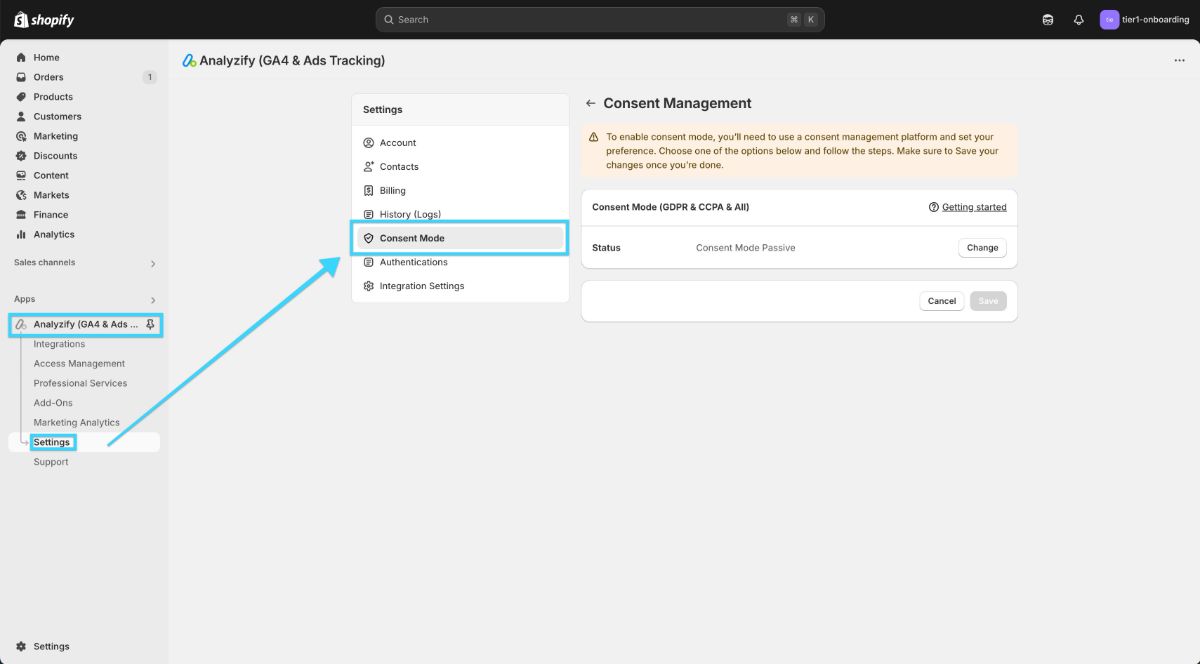The width and height of the screenshot is (1200, 664).
Task: Open the History (Logs) menu item
Action: [x=460, y=214]
